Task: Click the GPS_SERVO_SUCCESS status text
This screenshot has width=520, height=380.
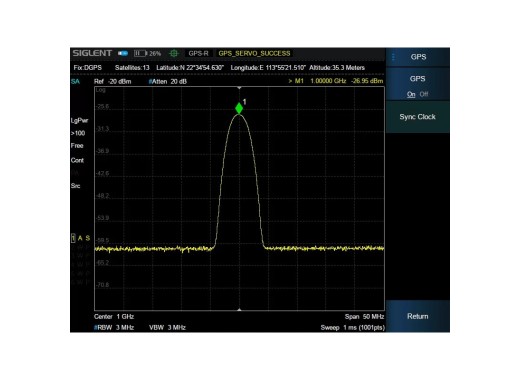Action: pos(254,53)
